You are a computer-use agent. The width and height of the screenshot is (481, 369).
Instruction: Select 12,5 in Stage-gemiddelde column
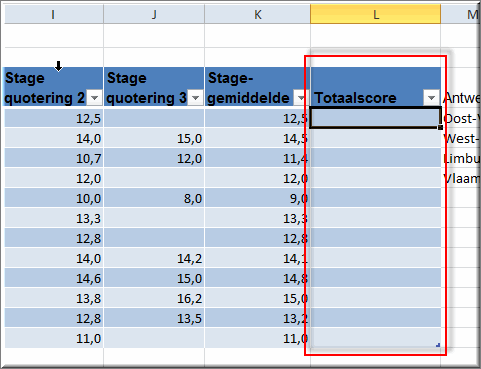tap(257, 118)
